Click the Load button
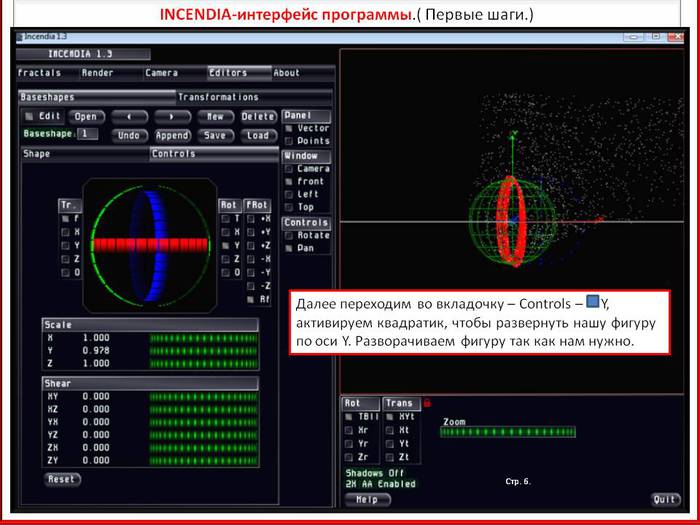 [x=258, y=135]
